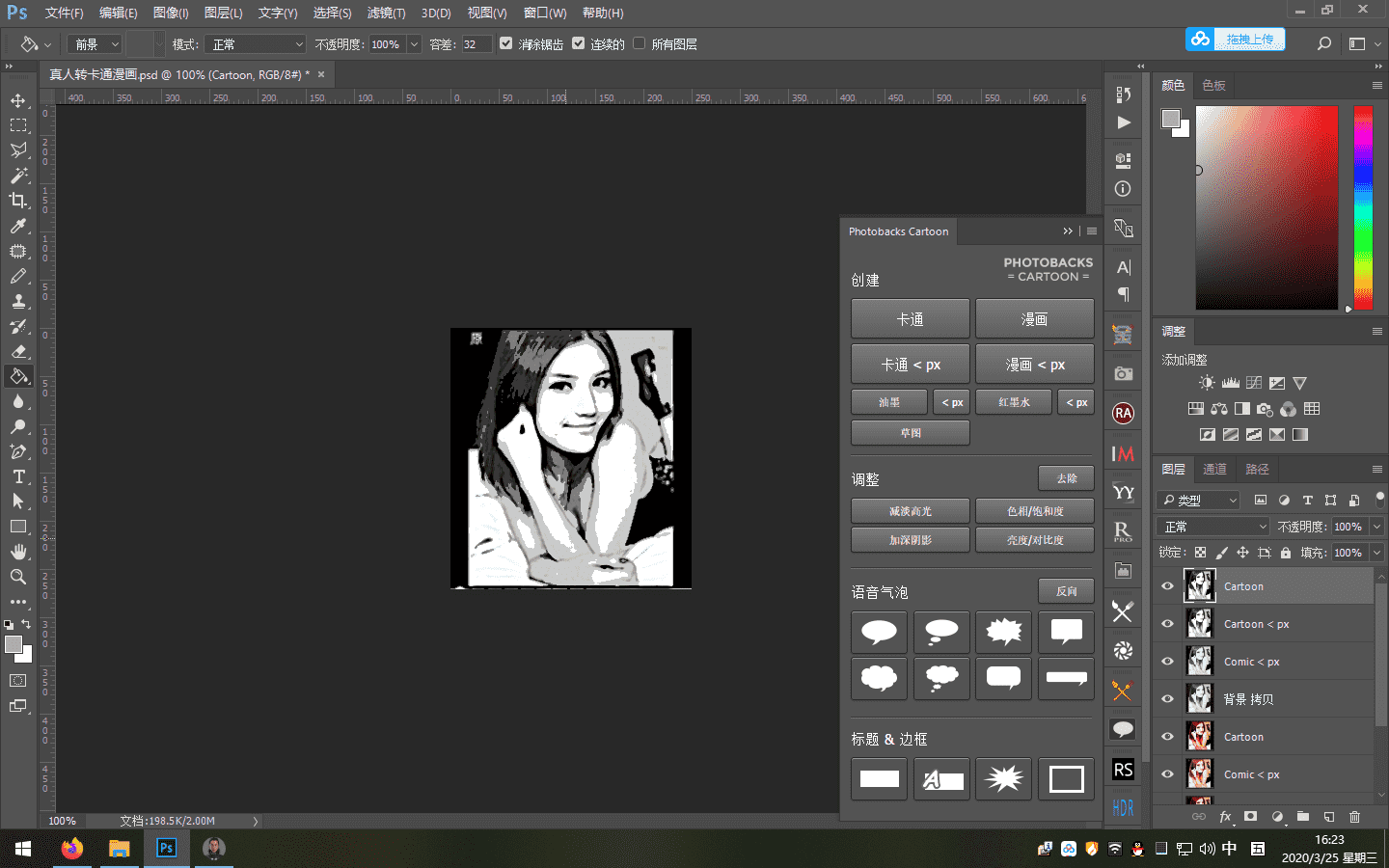
Task: Click the toolbox foreground color swatch
Action: point(14,644)
